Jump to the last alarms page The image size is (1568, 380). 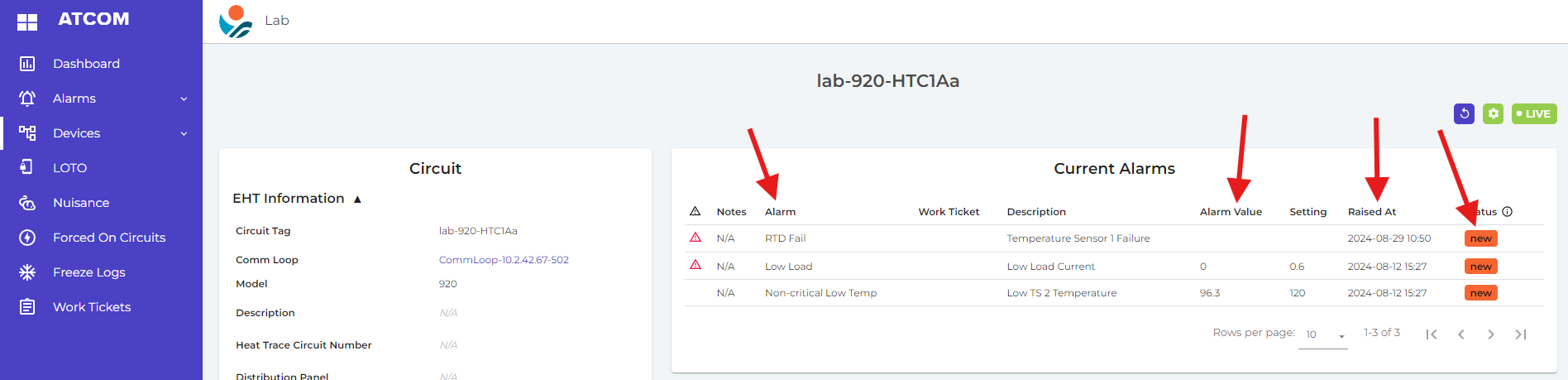[1520, 334]
